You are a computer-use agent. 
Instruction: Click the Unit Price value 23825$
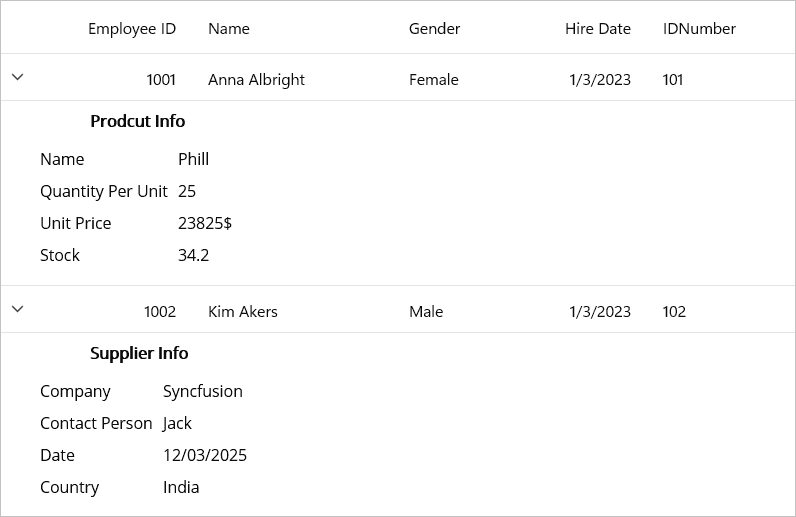[x=205, y=223]
